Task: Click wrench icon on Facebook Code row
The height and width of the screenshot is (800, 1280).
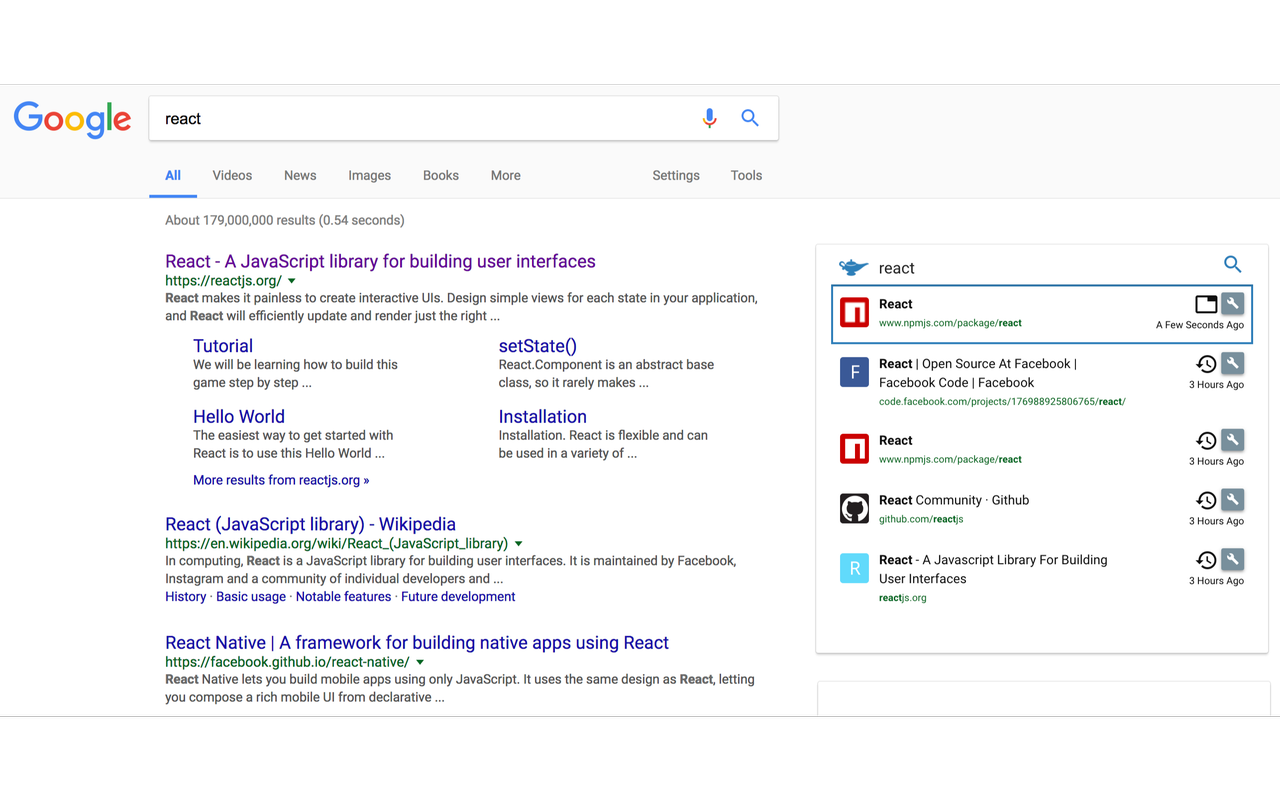Action: pos(1233,364)
